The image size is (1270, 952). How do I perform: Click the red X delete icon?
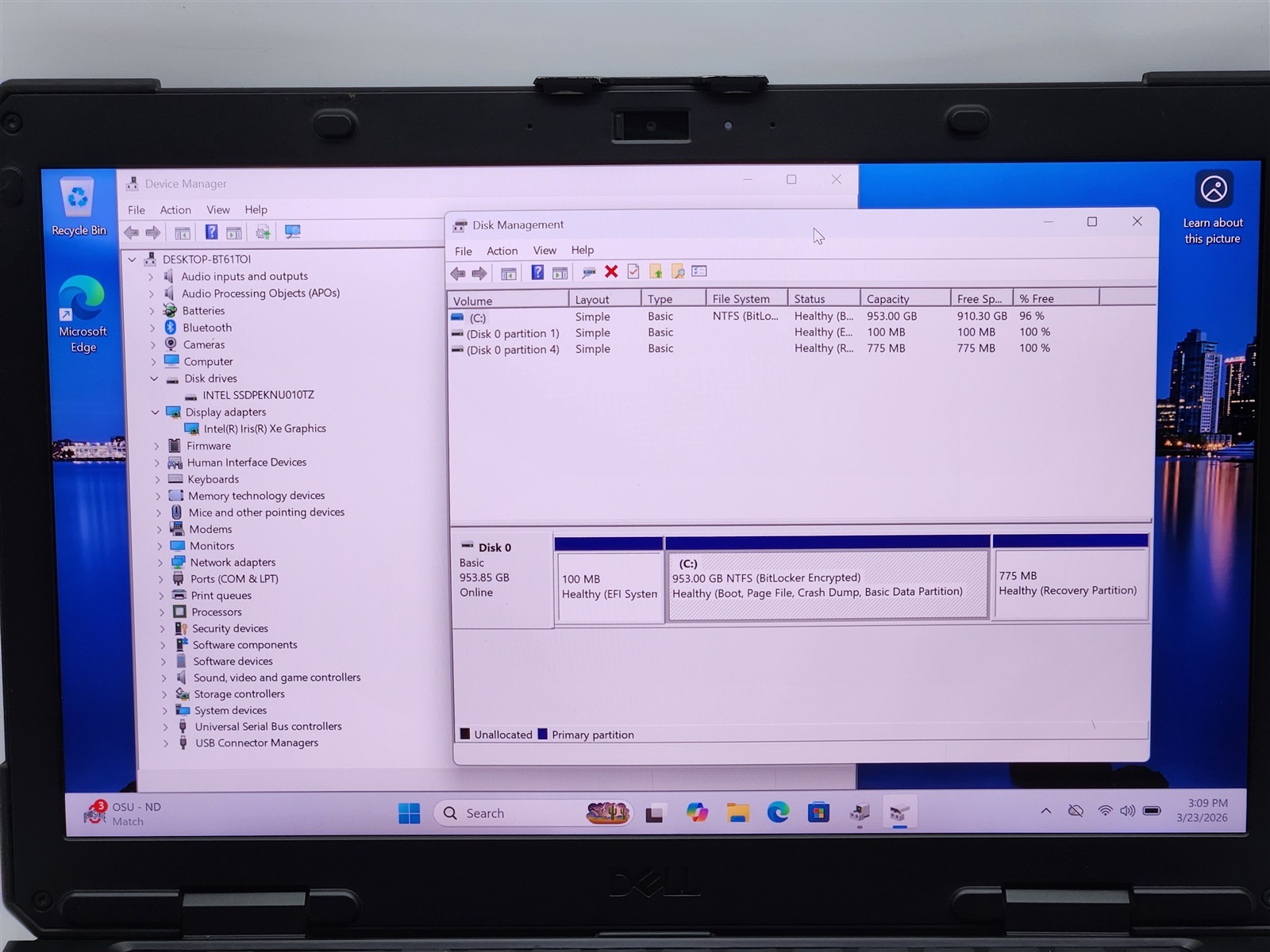tap(611, 271)
